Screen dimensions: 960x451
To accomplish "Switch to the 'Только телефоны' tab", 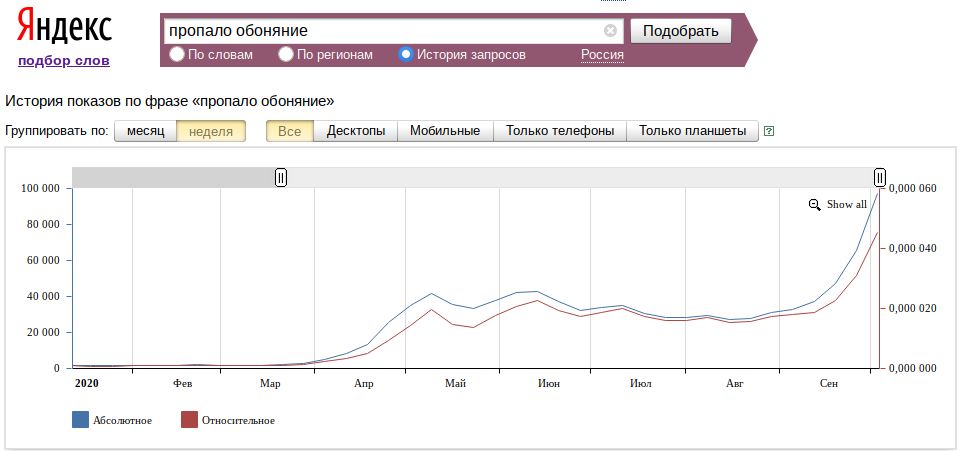I will click(x=560, y=131).
